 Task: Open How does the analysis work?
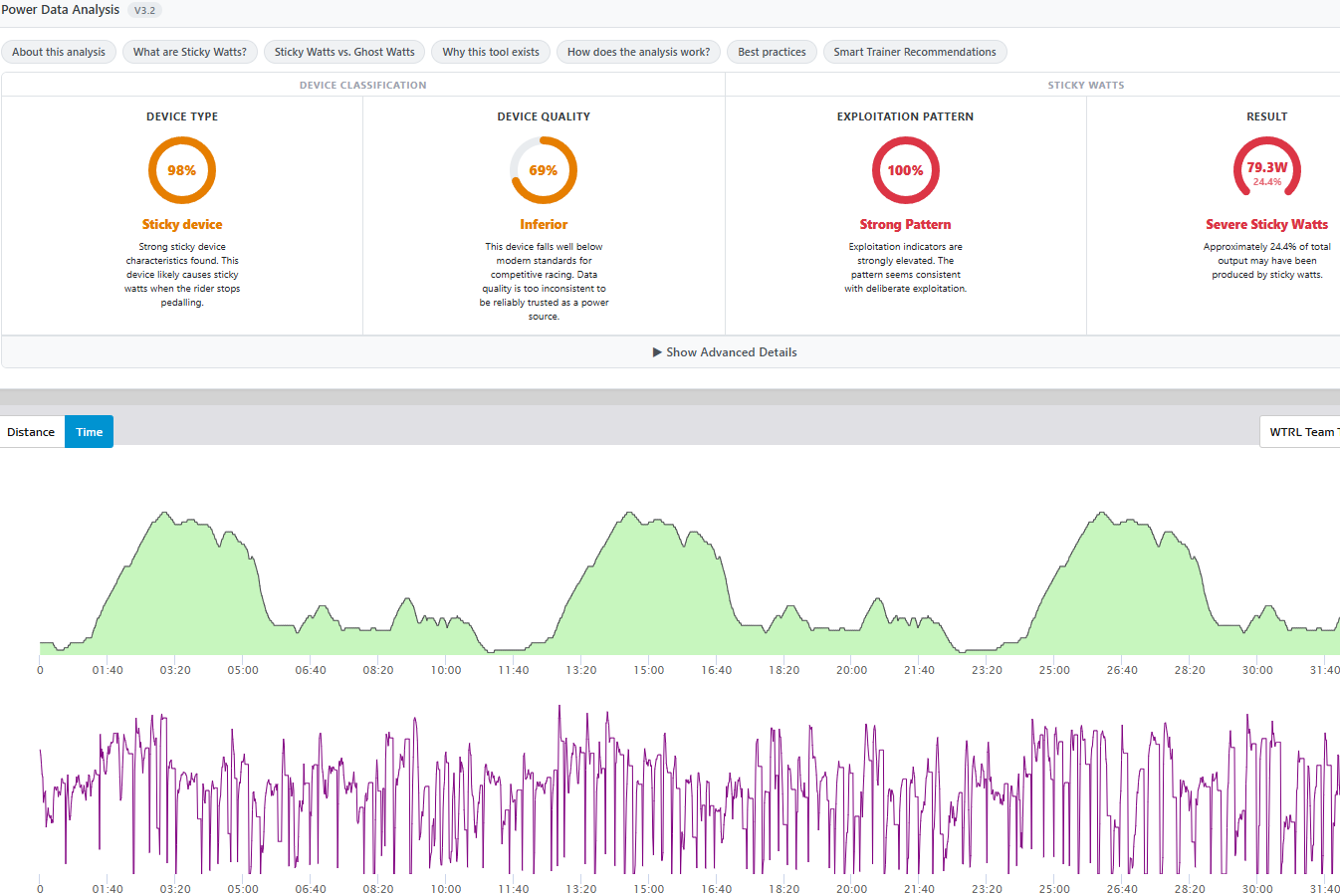639,52
